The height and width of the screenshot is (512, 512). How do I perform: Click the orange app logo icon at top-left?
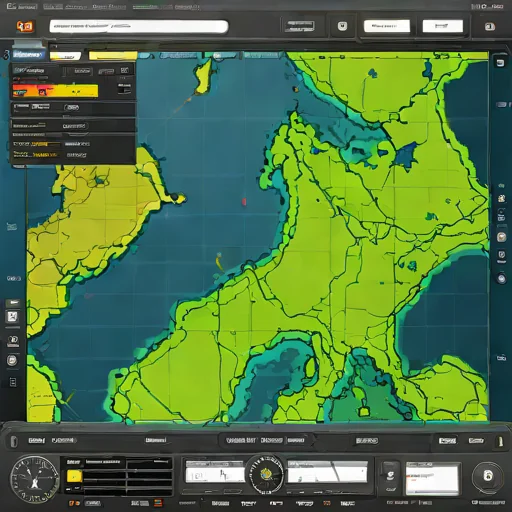[x=25, y=26]
